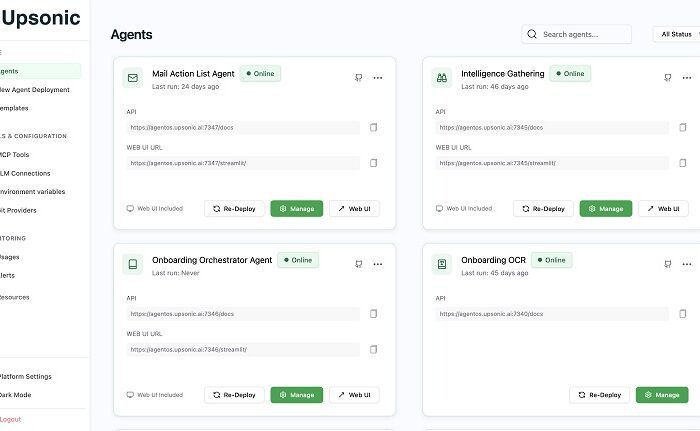The width and height of the screenshot is (700, 431).
Task: Open the three-dot menu for Intelligence Gathering
Action: point(687,78)
